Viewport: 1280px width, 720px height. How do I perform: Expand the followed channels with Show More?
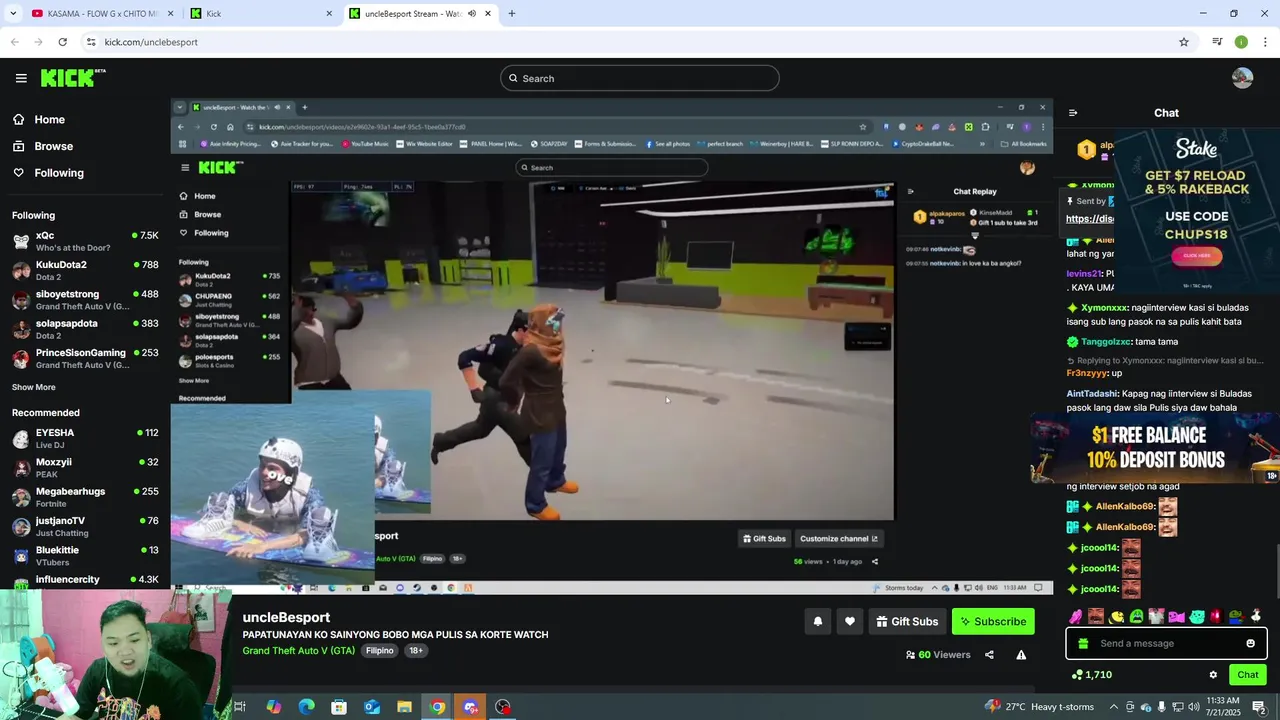point(34,387)
